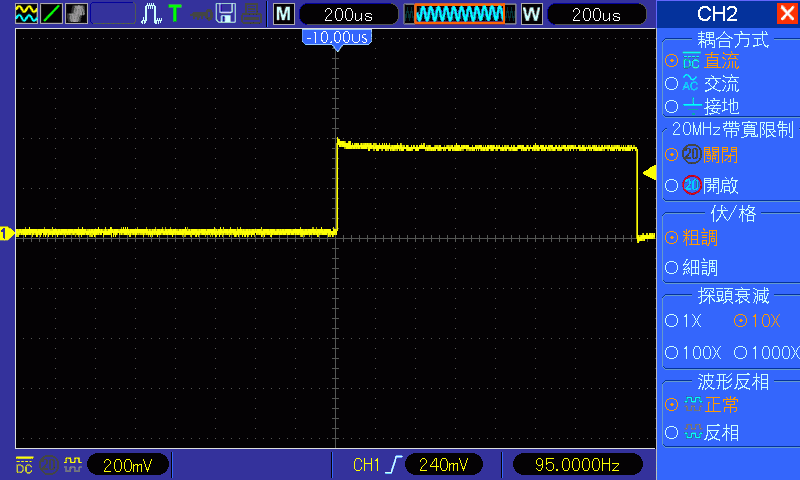Click the window timebase 200us value
This screenshot has height=480, width=800.
point(596,14)
